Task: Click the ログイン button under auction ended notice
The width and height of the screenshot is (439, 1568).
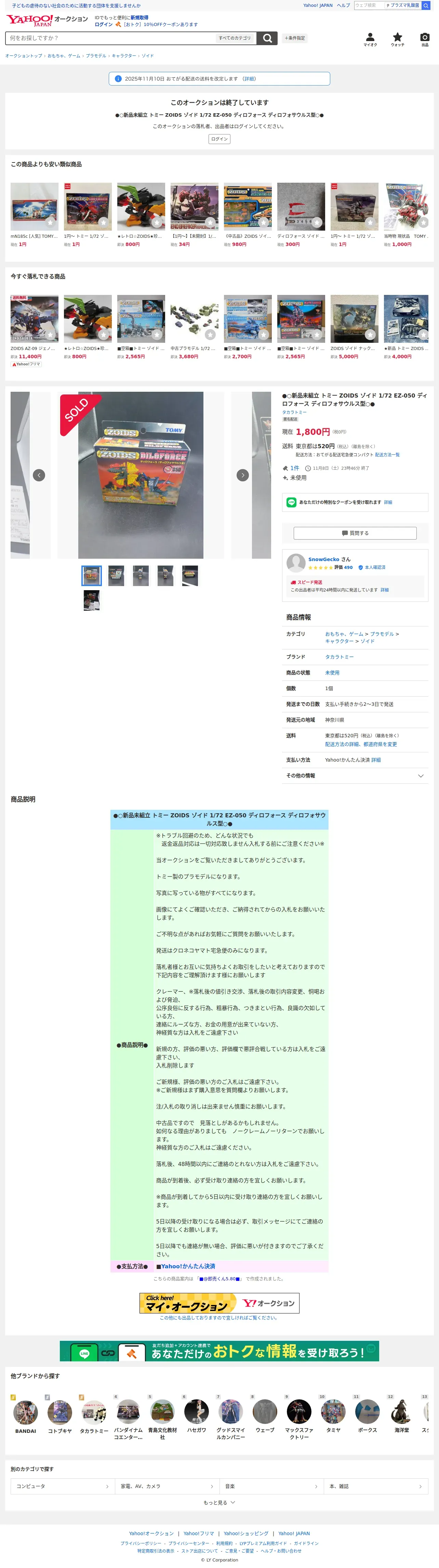Action: point(219,139)
